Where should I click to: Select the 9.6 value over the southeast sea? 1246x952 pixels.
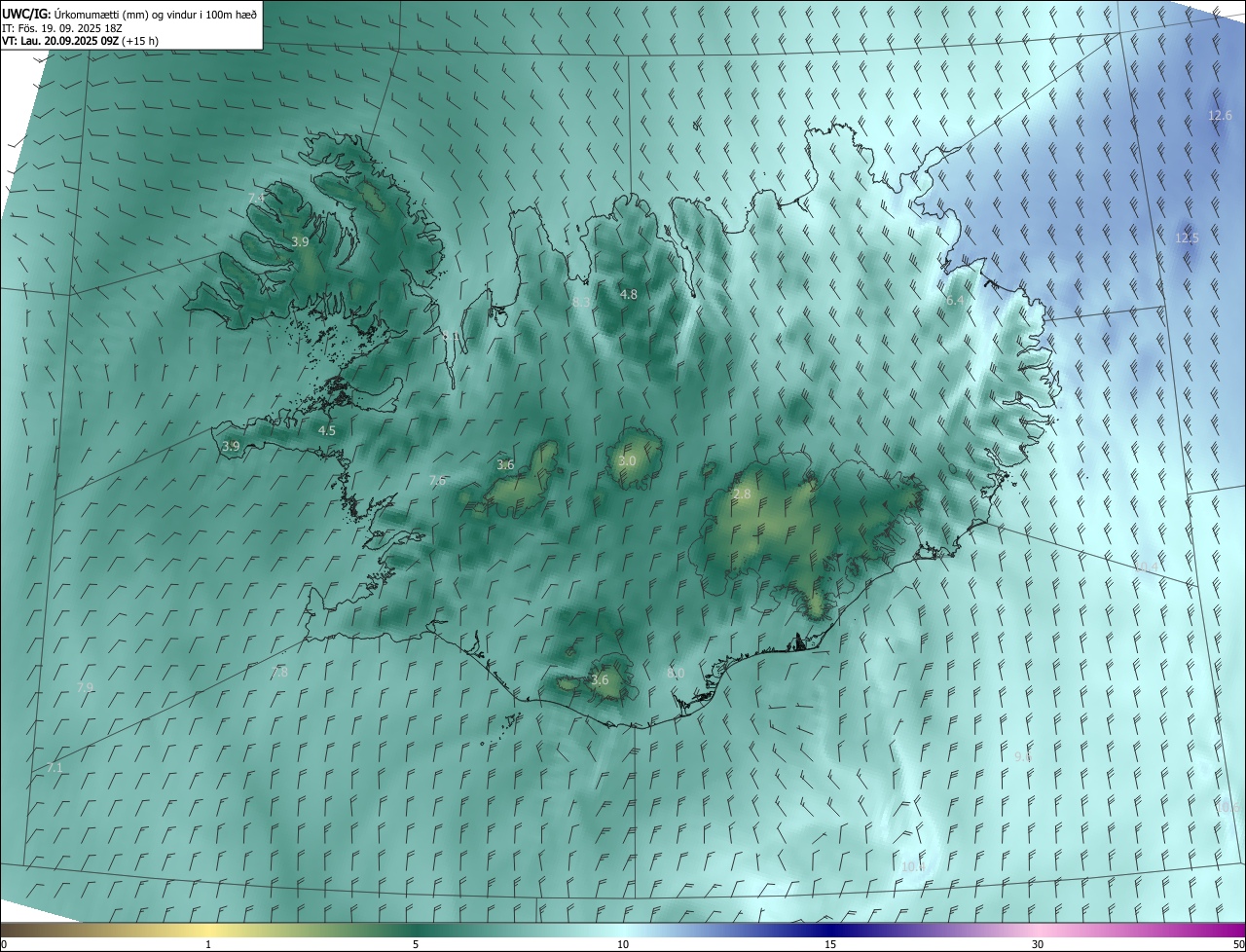pyautogui.click(x=1023, y=756)
